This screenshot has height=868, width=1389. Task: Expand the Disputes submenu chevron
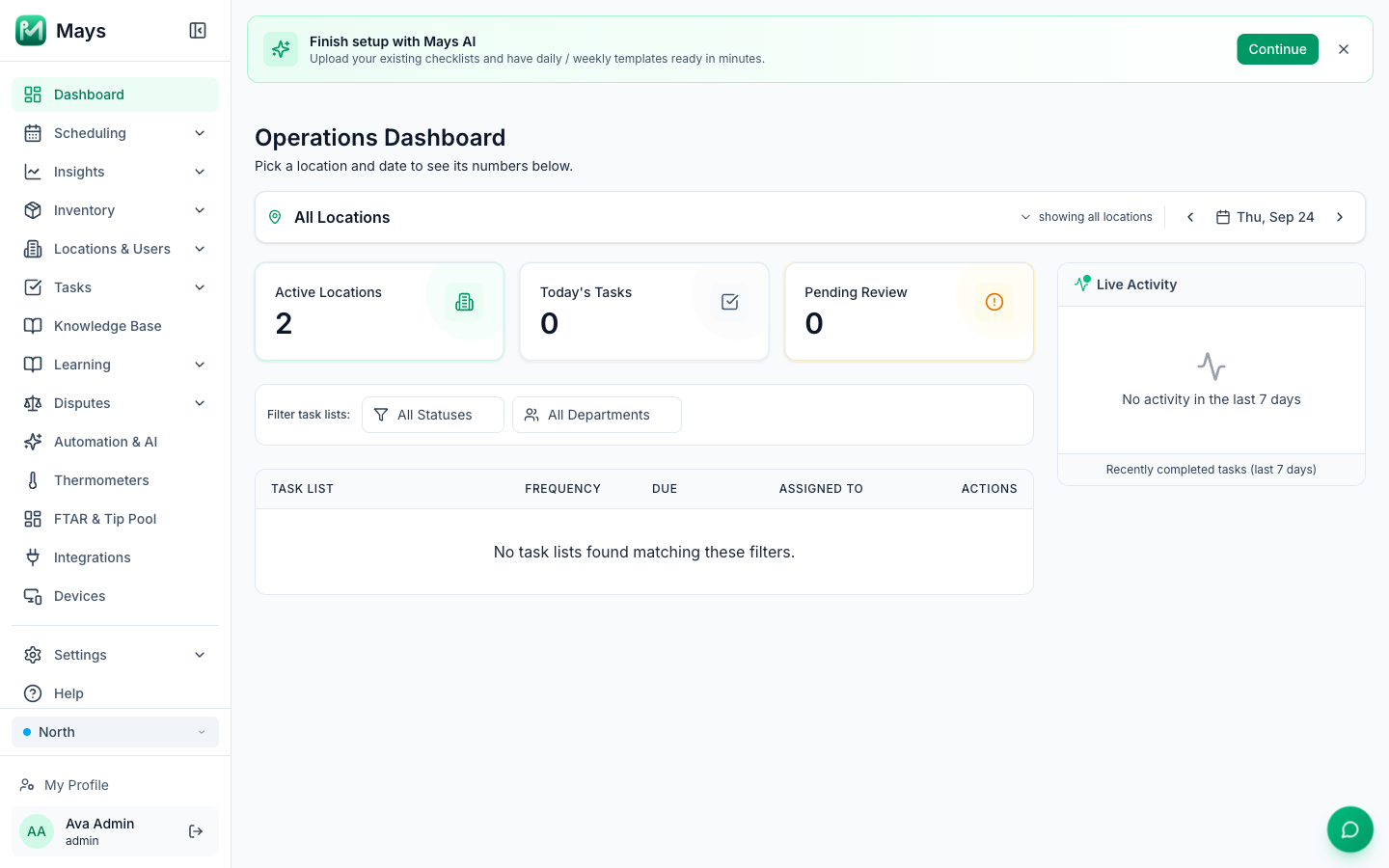[200, 403]
